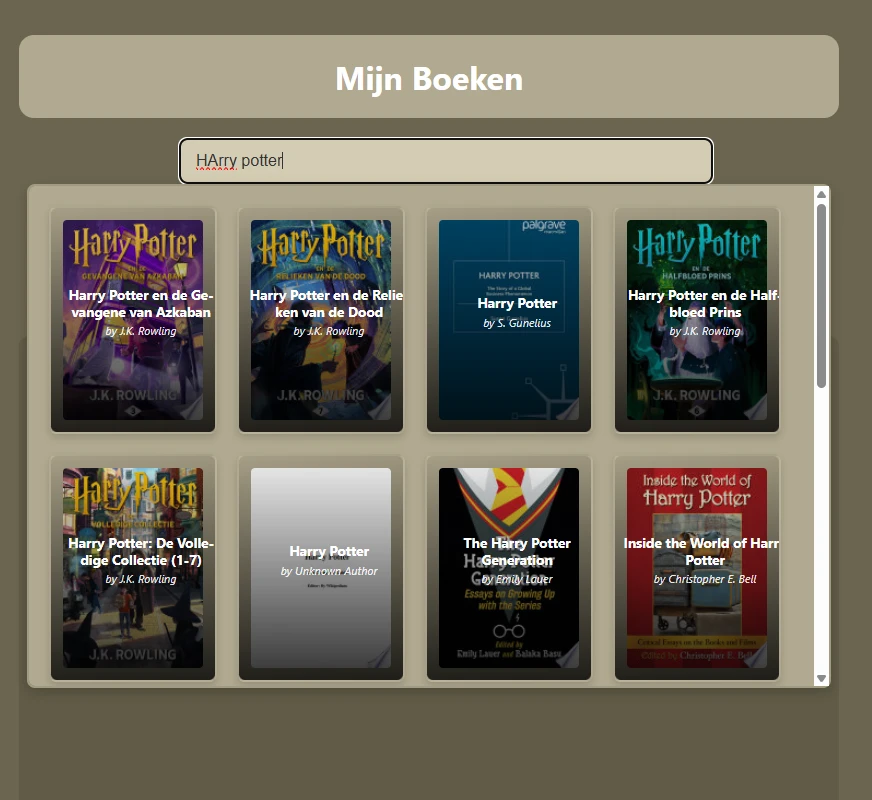Select the title Harry Potter en de Gevangene van Azkaban

(135, 303)
